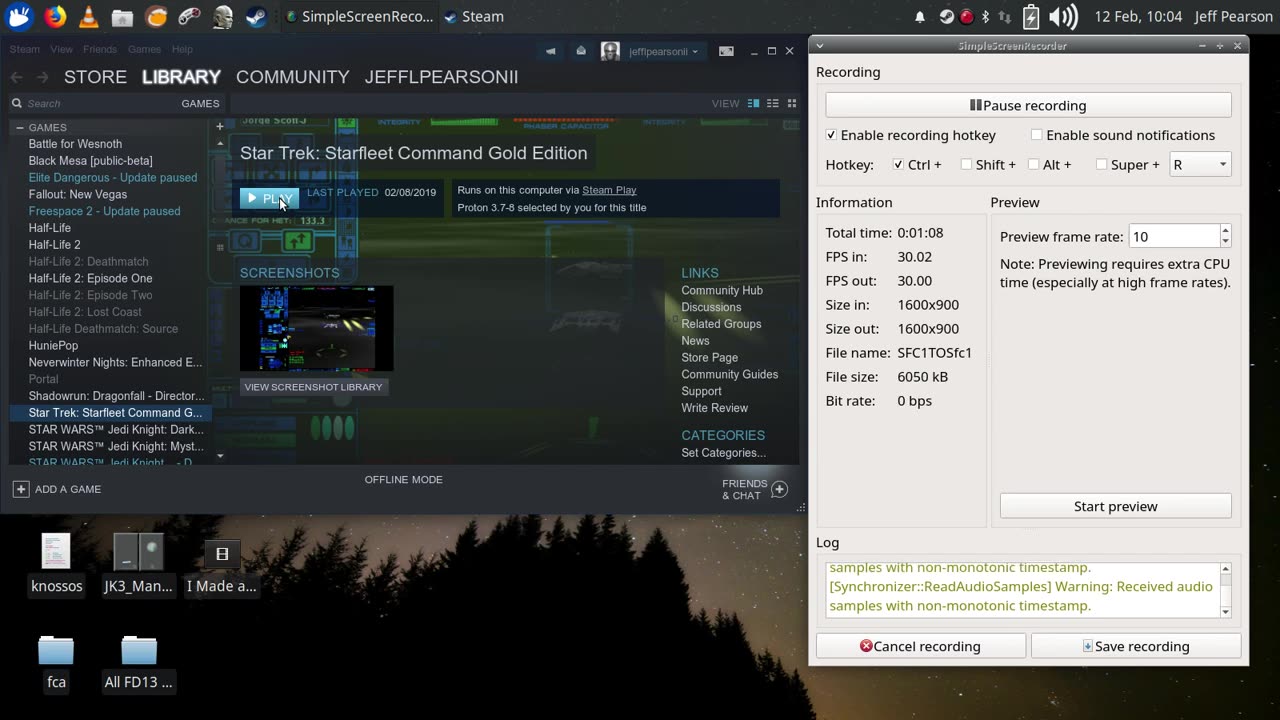
Task: Launch Firefox from the top panel
Action: tap(55, 16)
